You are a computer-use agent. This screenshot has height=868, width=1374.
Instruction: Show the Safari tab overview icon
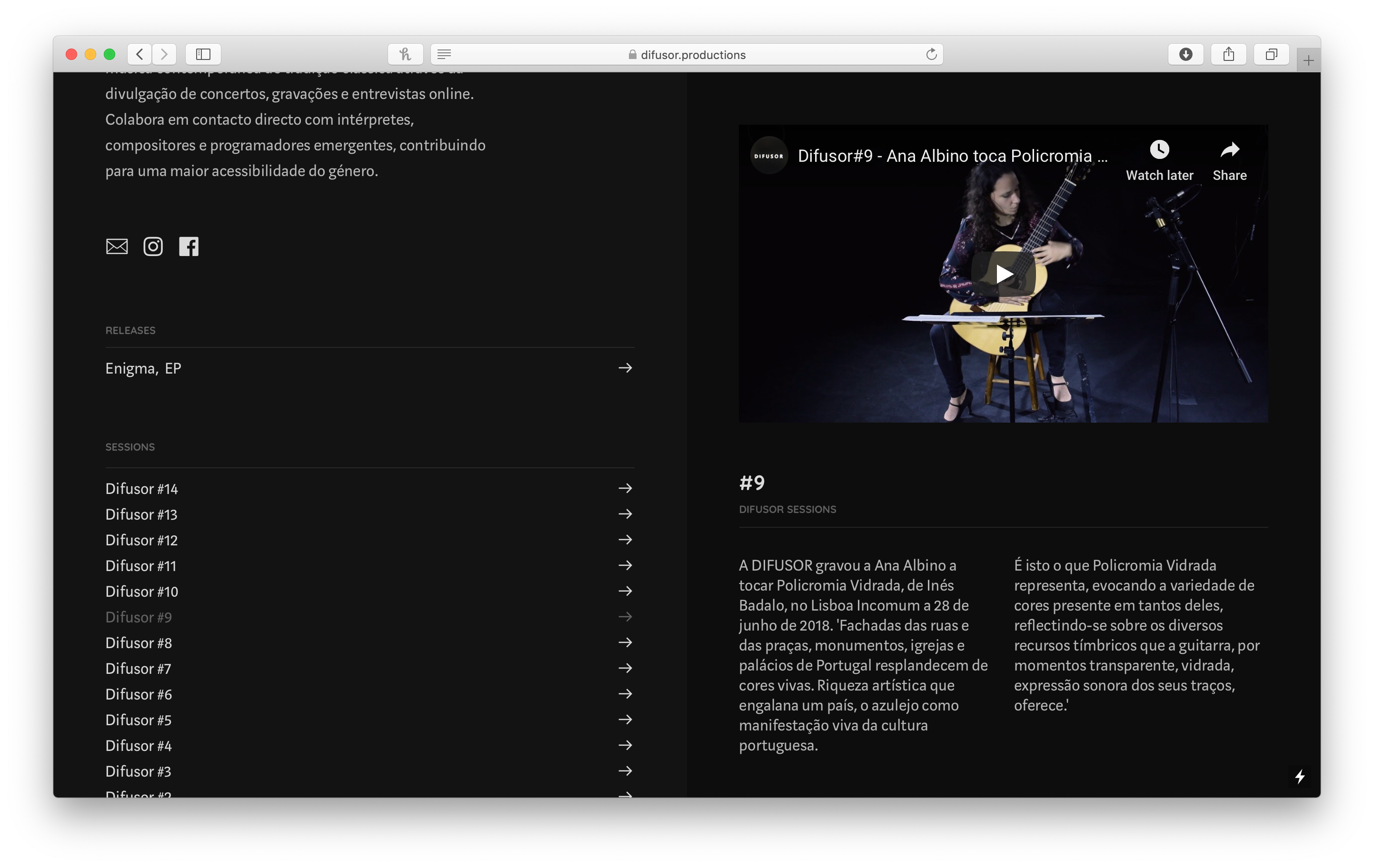click(x=1271, y=55)
